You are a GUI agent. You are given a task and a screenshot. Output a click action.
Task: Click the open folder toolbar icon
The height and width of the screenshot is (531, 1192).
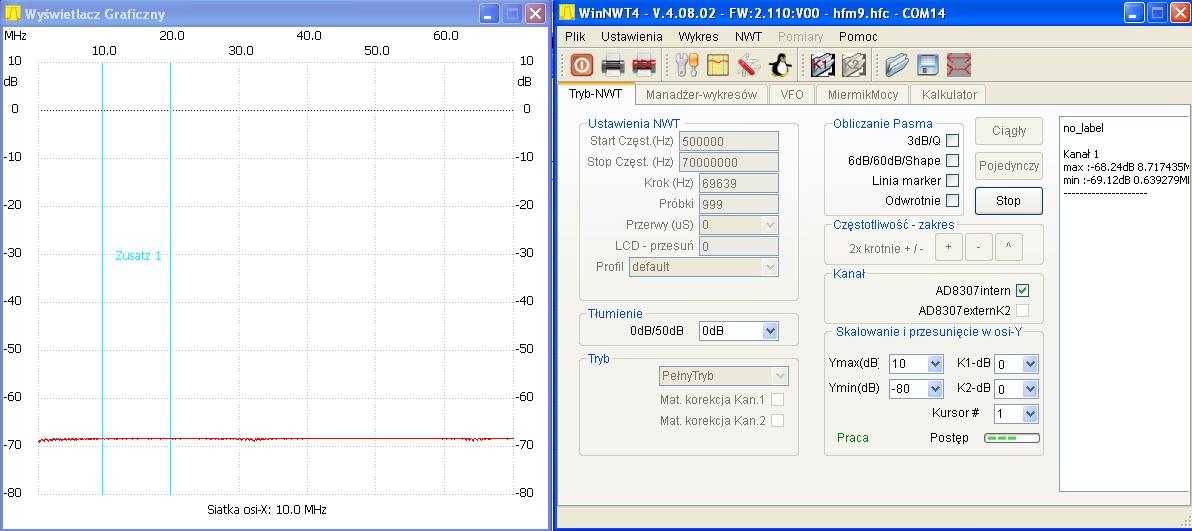point(896,65)
